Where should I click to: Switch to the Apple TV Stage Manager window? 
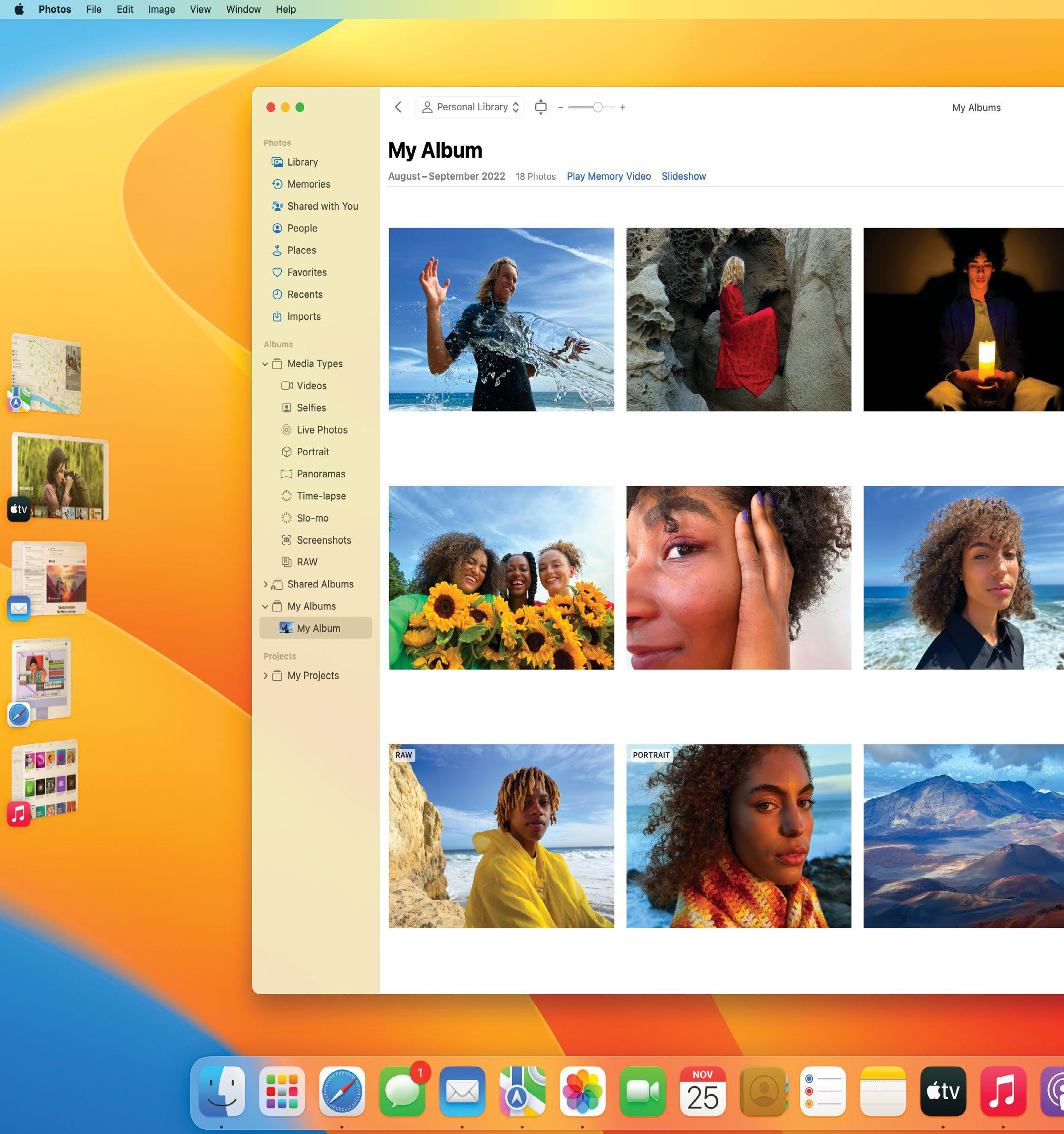point(59,477)
